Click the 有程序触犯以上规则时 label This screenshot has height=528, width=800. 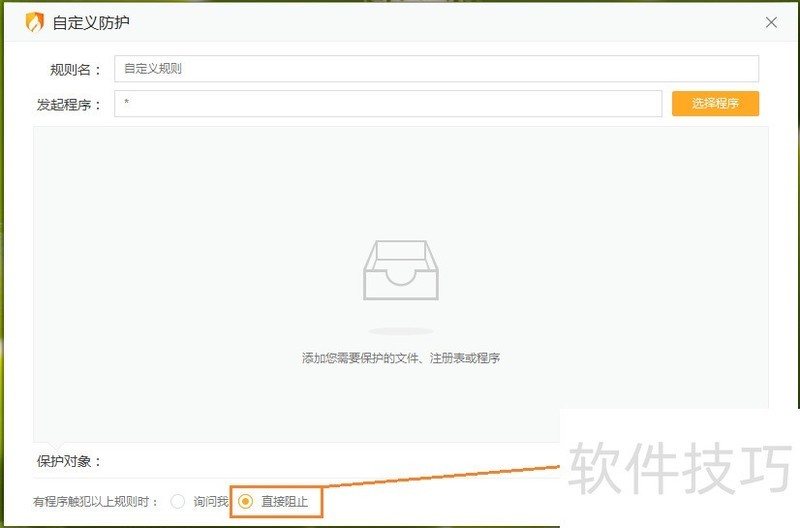96,501
